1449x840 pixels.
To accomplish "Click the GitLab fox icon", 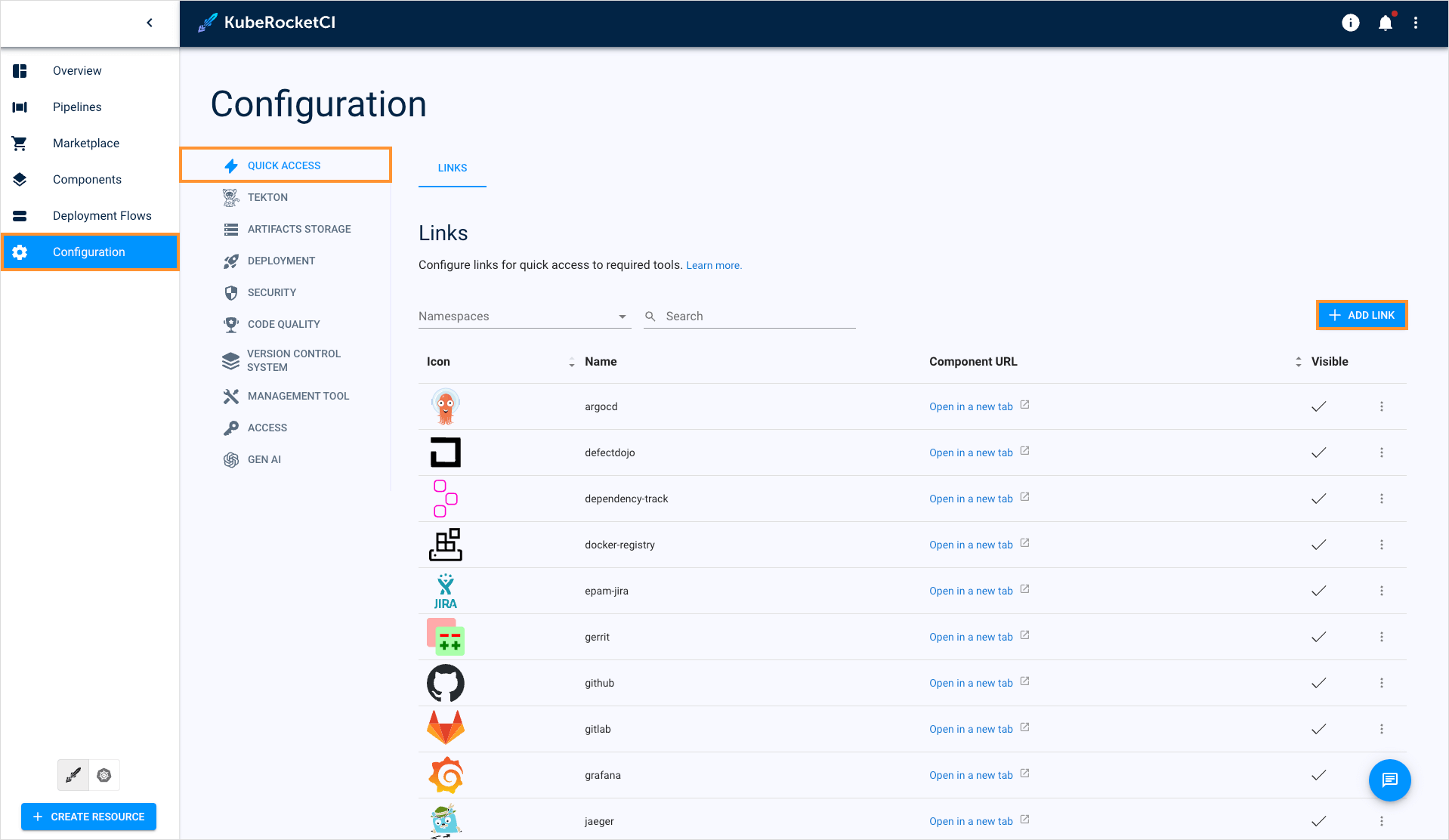I will pyautogui.click(x=445, y=728).
